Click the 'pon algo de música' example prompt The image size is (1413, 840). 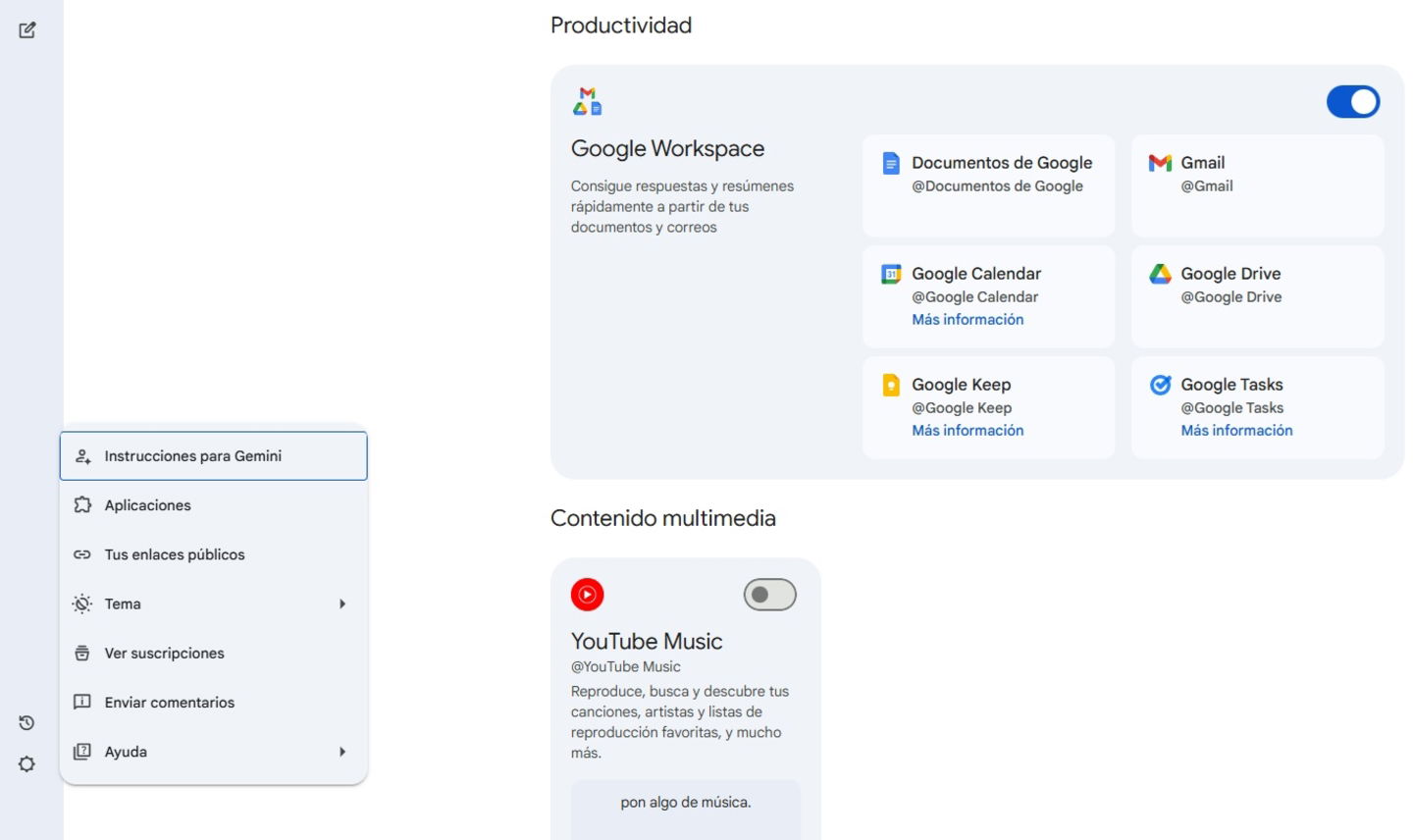pos(685,802)
